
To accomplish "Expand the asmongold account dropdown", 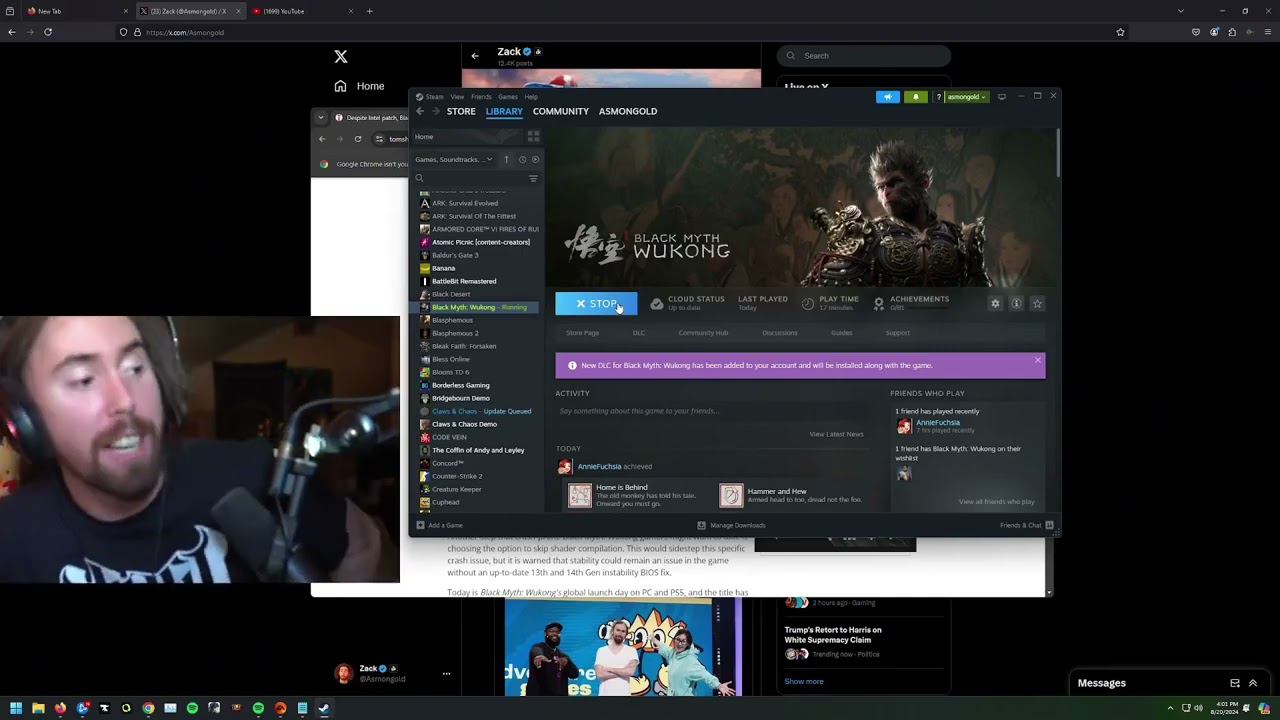I will coord(967,97).
